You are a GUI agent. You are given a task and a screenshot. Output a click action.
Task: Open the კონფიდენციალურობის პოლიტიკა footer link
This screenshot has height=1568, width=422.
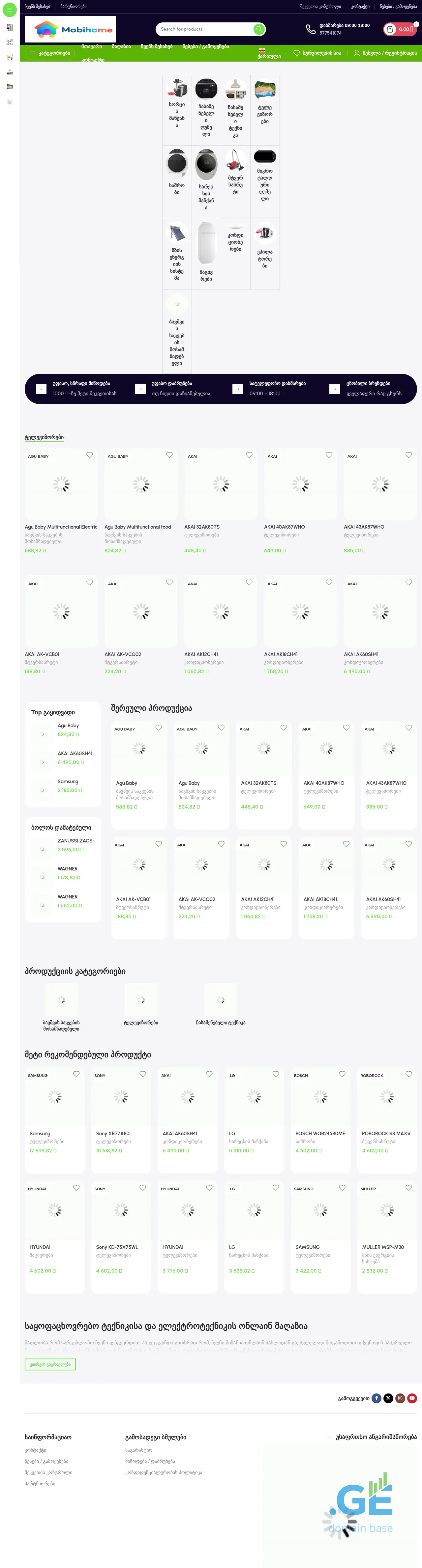pyautogui.click(x=163, y=1472)
